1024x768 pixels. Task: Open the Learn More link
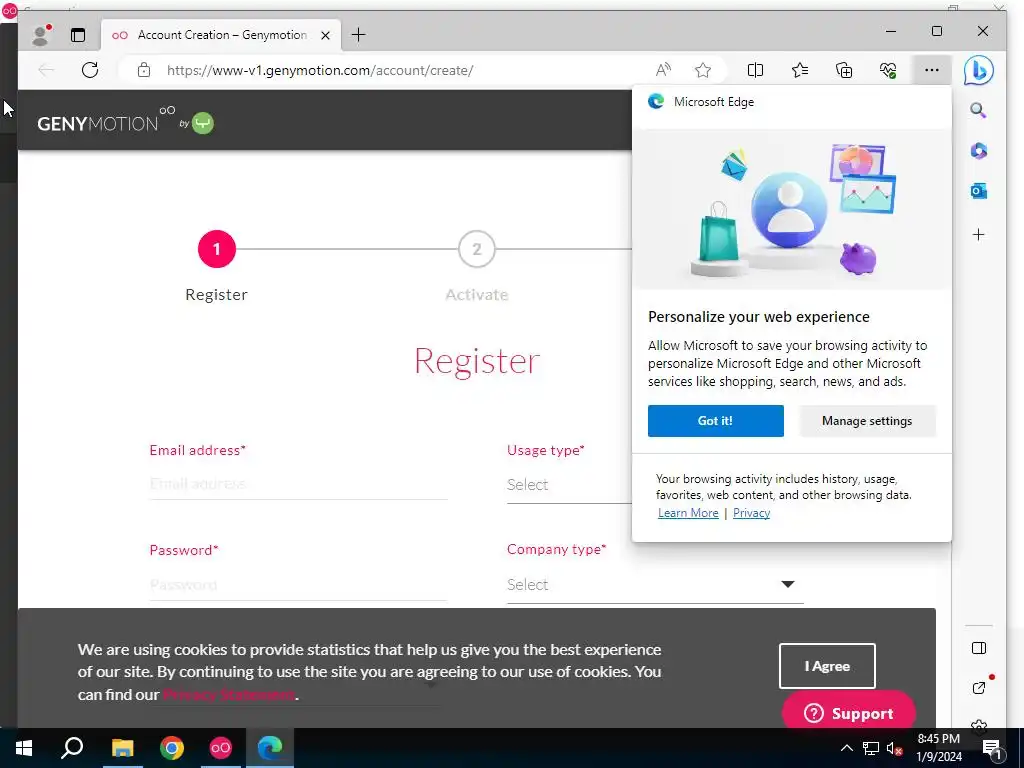(x=688, y=513)
